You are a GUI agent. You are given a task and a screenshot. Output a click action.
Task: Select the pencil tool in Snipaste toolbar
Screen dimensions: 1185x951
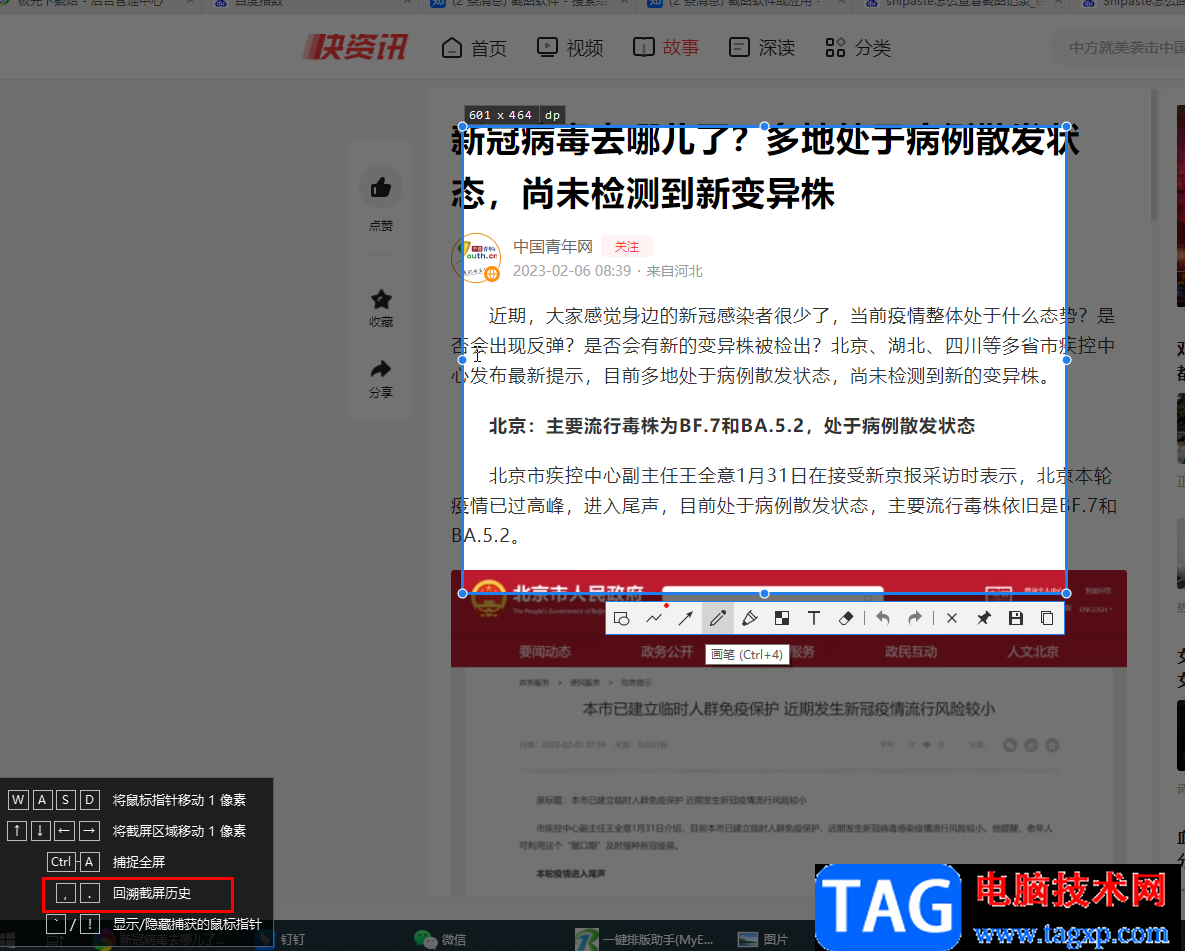[718, 618]
